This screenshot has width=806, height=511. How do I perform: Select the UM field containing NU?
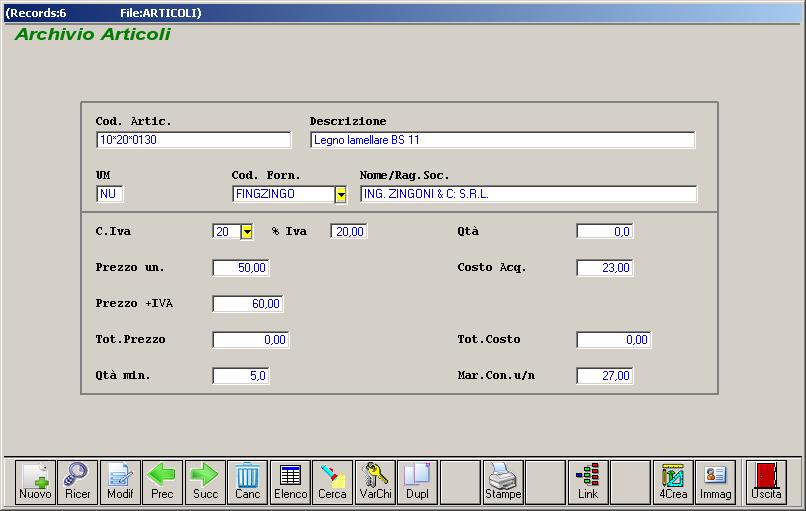[x=109, y=194]
